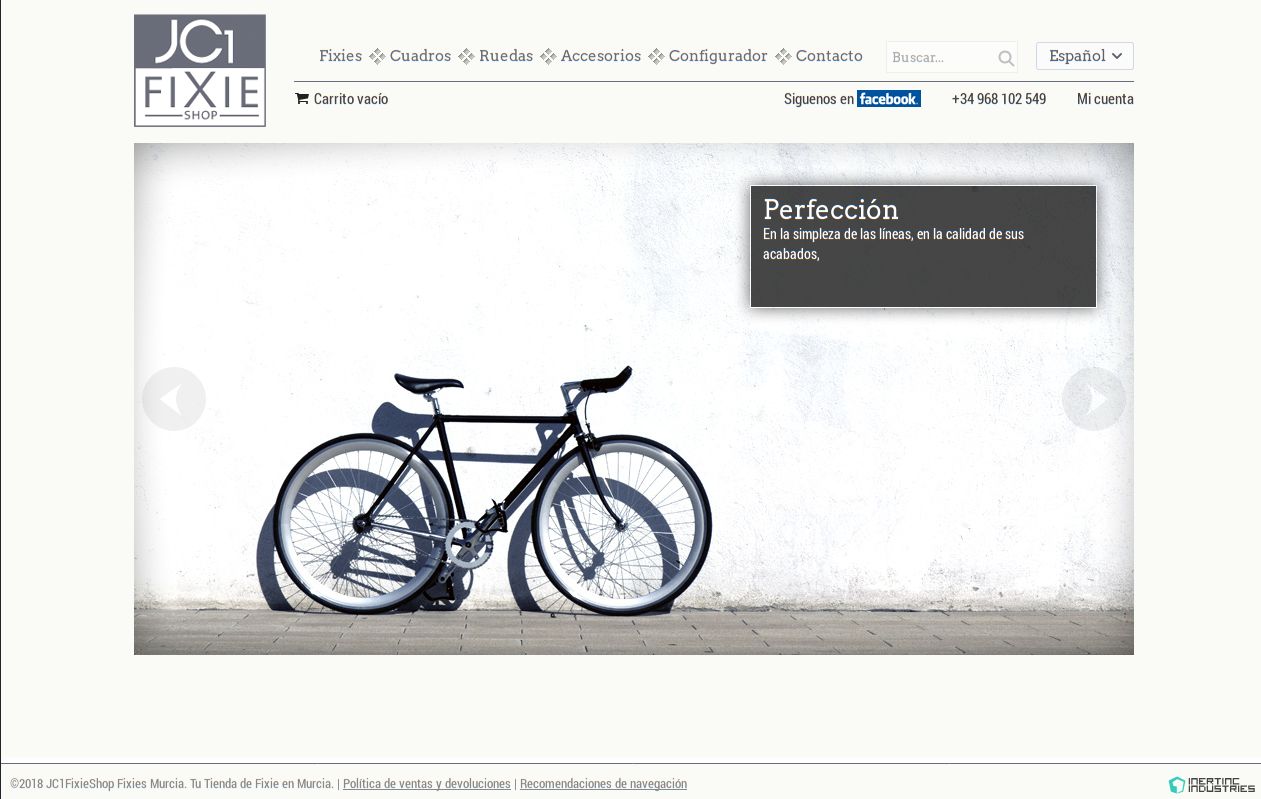Go to the Contacto page
Screen dimensions: 1261x799
tap(829, 56)
